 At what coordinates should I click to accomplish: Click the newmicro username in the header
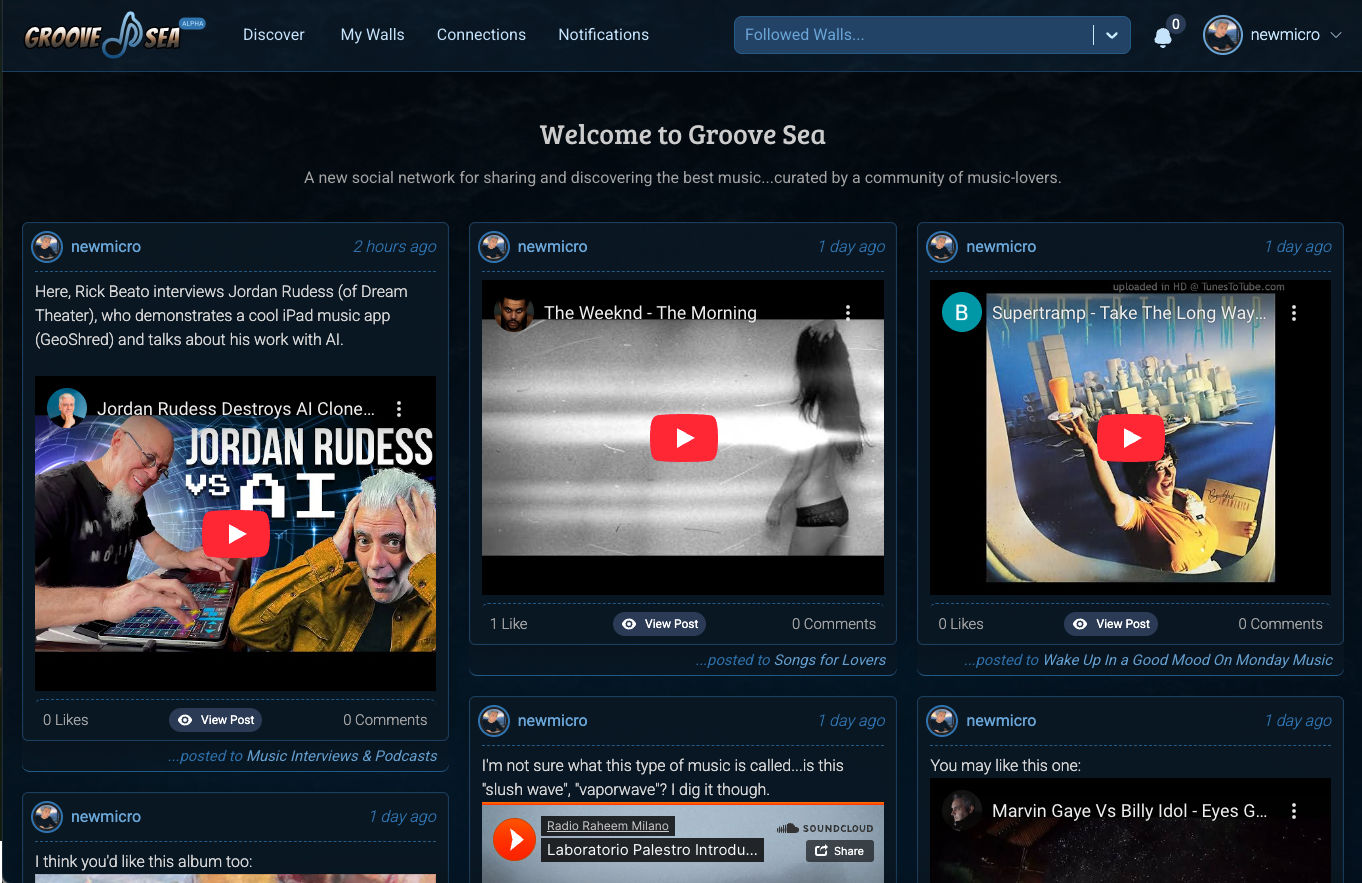1285,35
